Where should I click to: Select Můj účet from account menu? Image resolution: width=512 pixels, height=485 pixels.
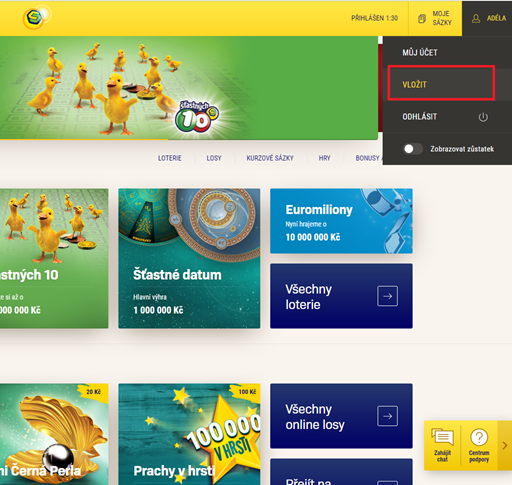[420, 53]
